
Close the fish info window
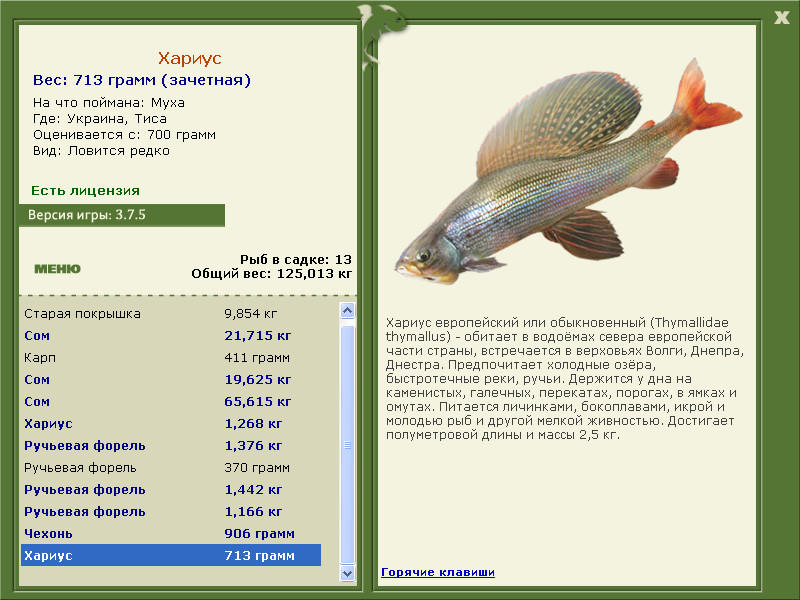click(x=781, y=18)
